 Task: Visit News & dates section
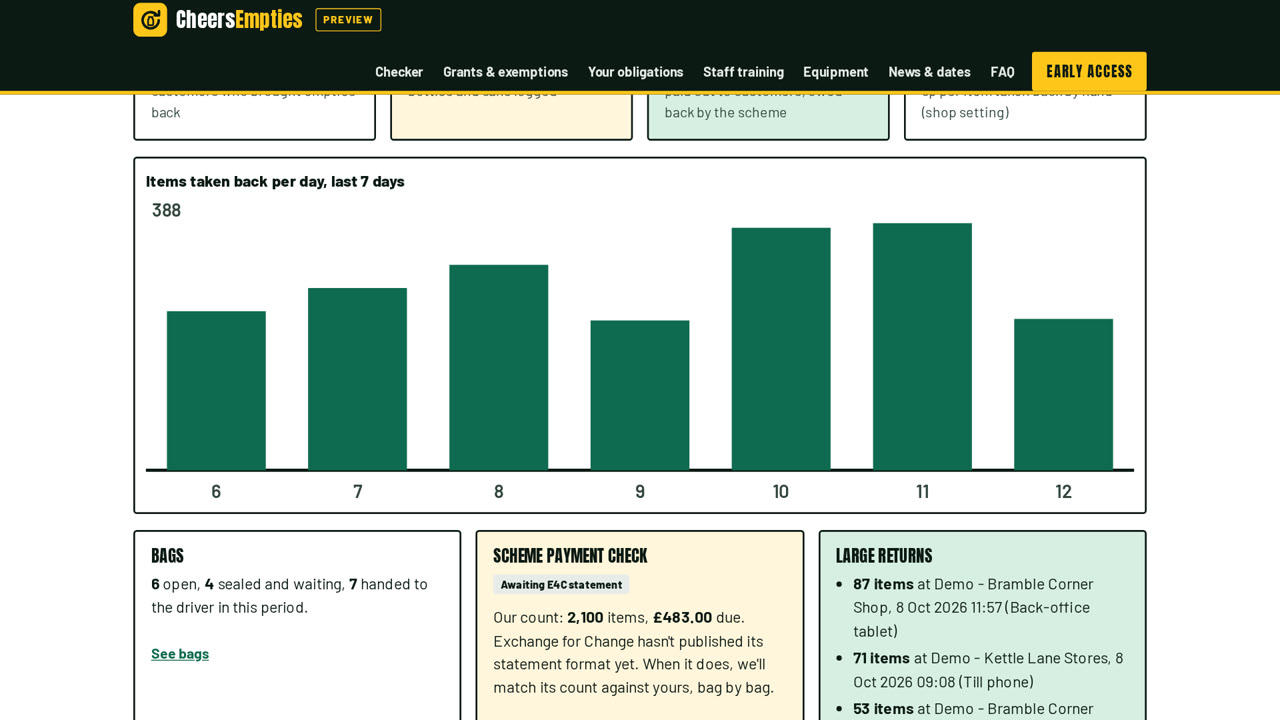click(x=929, y=72)
